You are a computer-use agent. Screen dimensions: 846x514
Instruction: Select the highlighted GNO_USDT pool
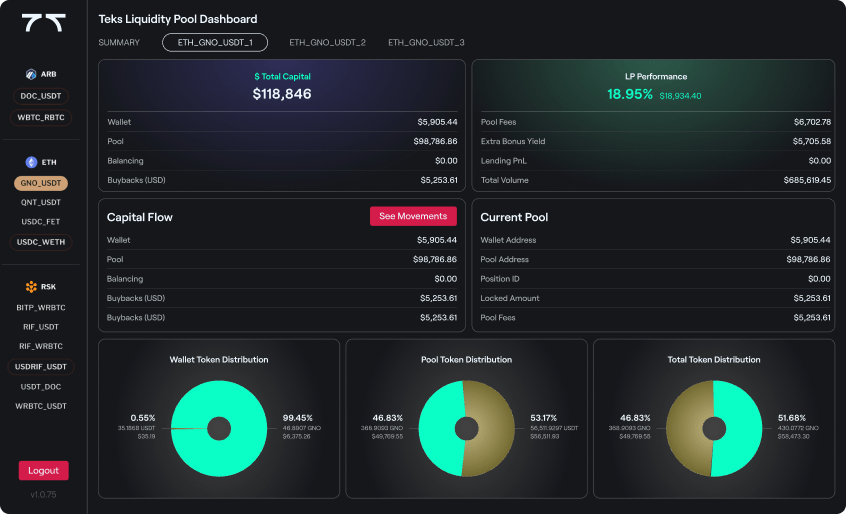[42, 183]
